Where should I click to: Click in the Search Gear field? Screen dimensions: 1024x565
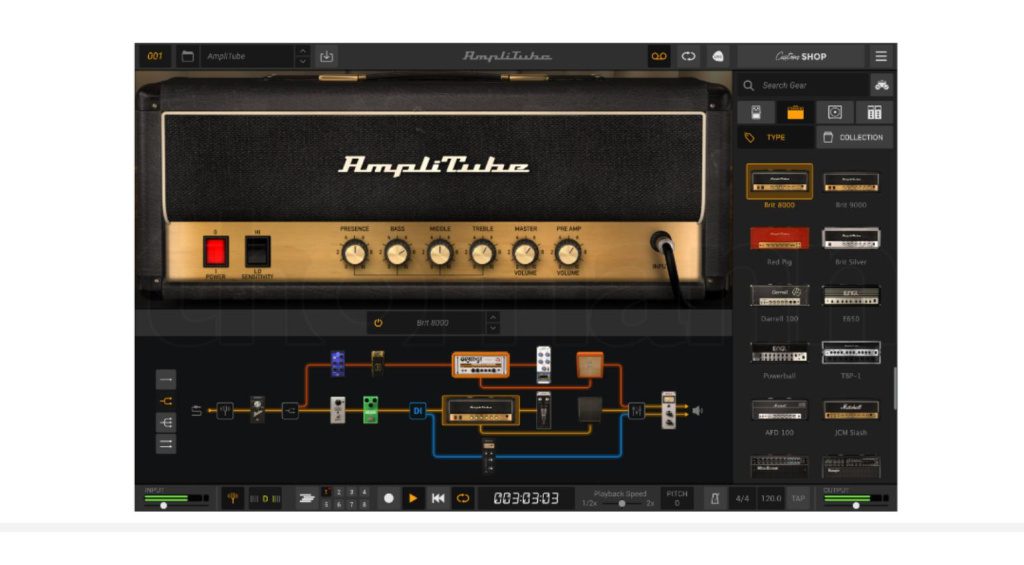coord(805,85)
